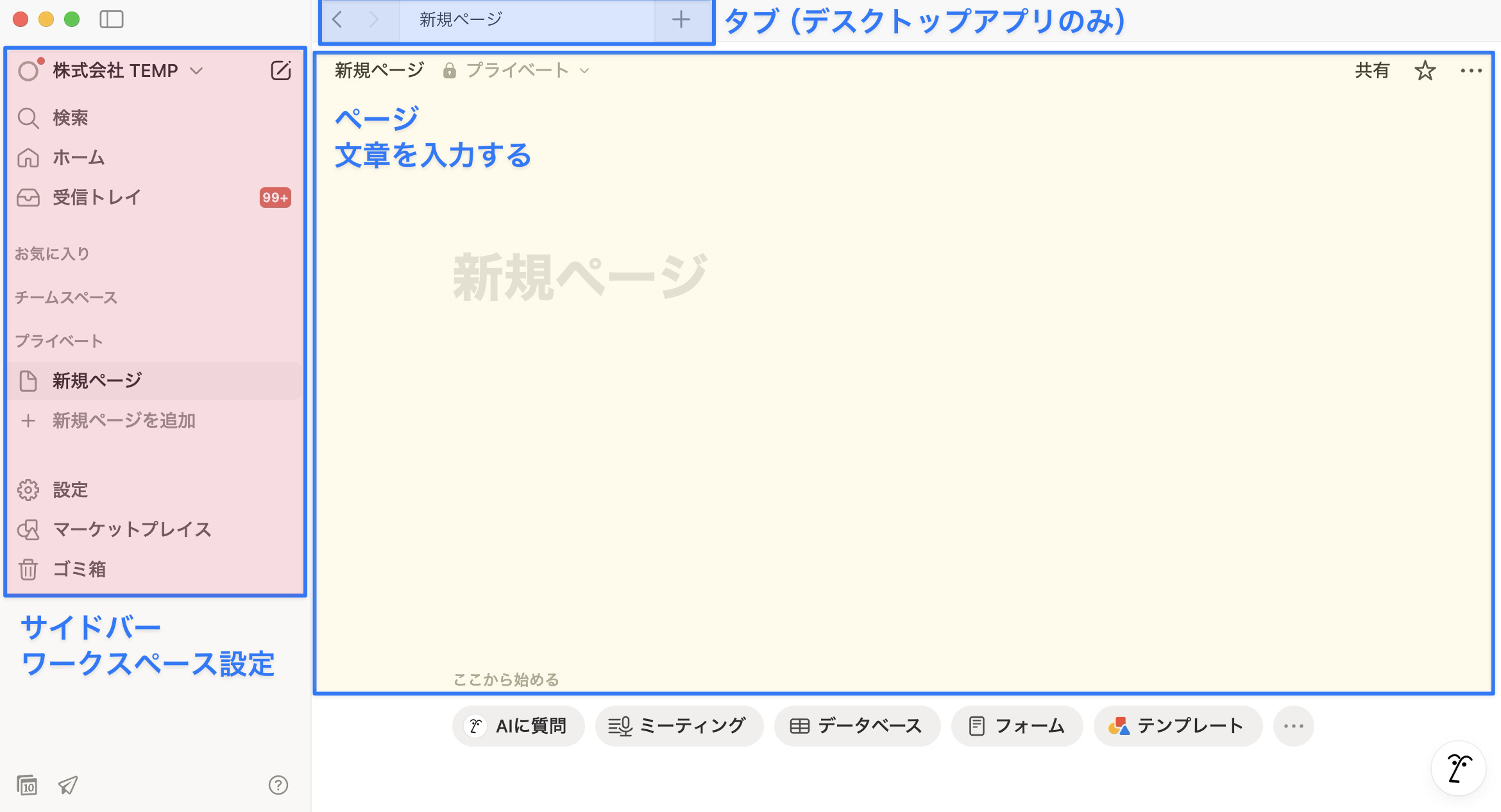Click the settings gear icon
This screenshot has width=1501, height=812.
(x=28, y=490)
